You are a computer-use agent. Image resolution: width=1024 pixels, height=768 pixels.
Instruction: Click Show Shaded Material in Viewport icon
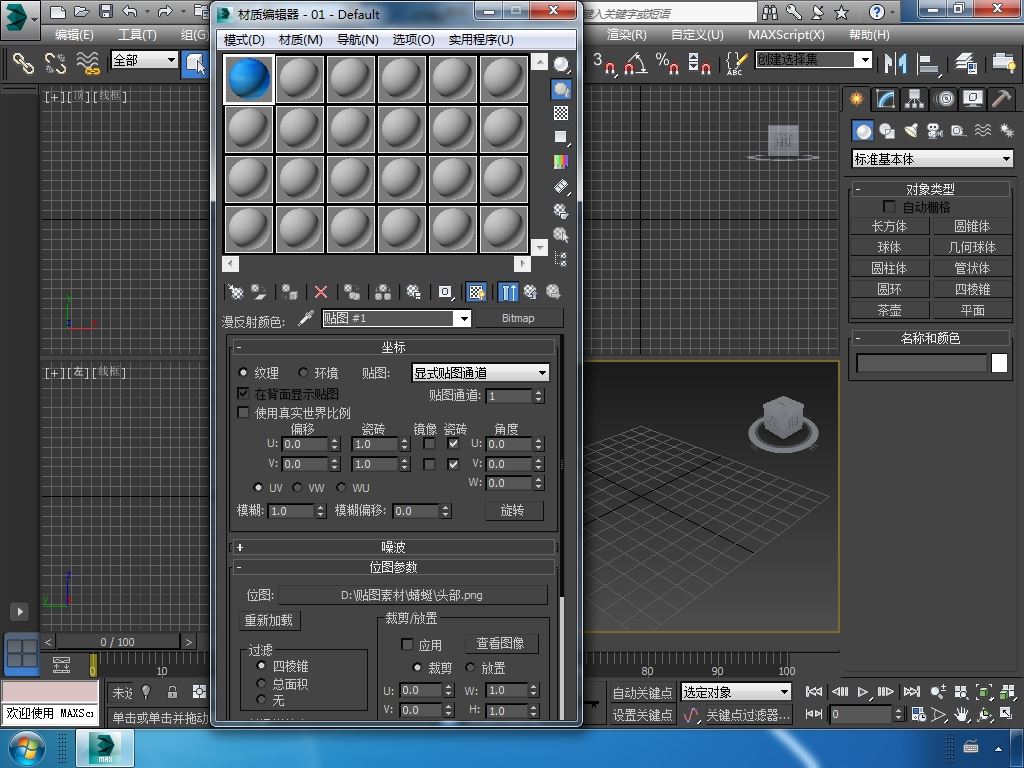pyautogui.click(x=476, y=292)
